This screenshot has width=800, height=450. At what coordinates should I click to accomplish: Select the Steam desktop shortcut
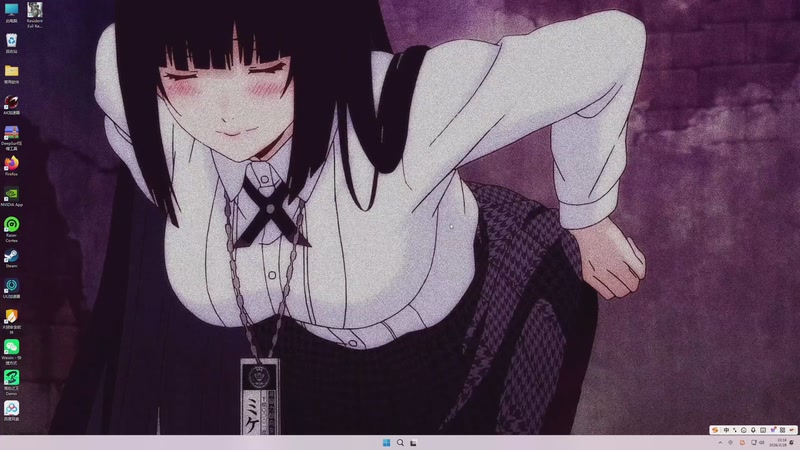(x=11, y=258)
